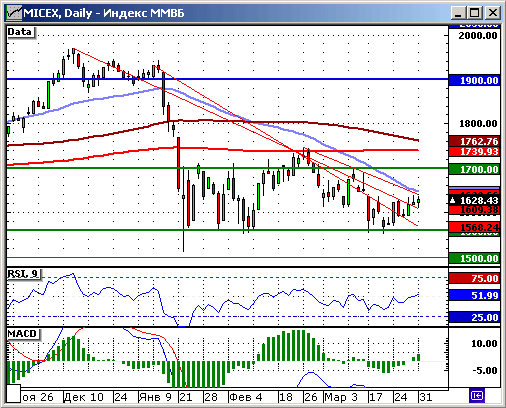The image size is (506, 408).
Task: Select the 1500.00 green level tag
Action: click(x=474, y=258)
